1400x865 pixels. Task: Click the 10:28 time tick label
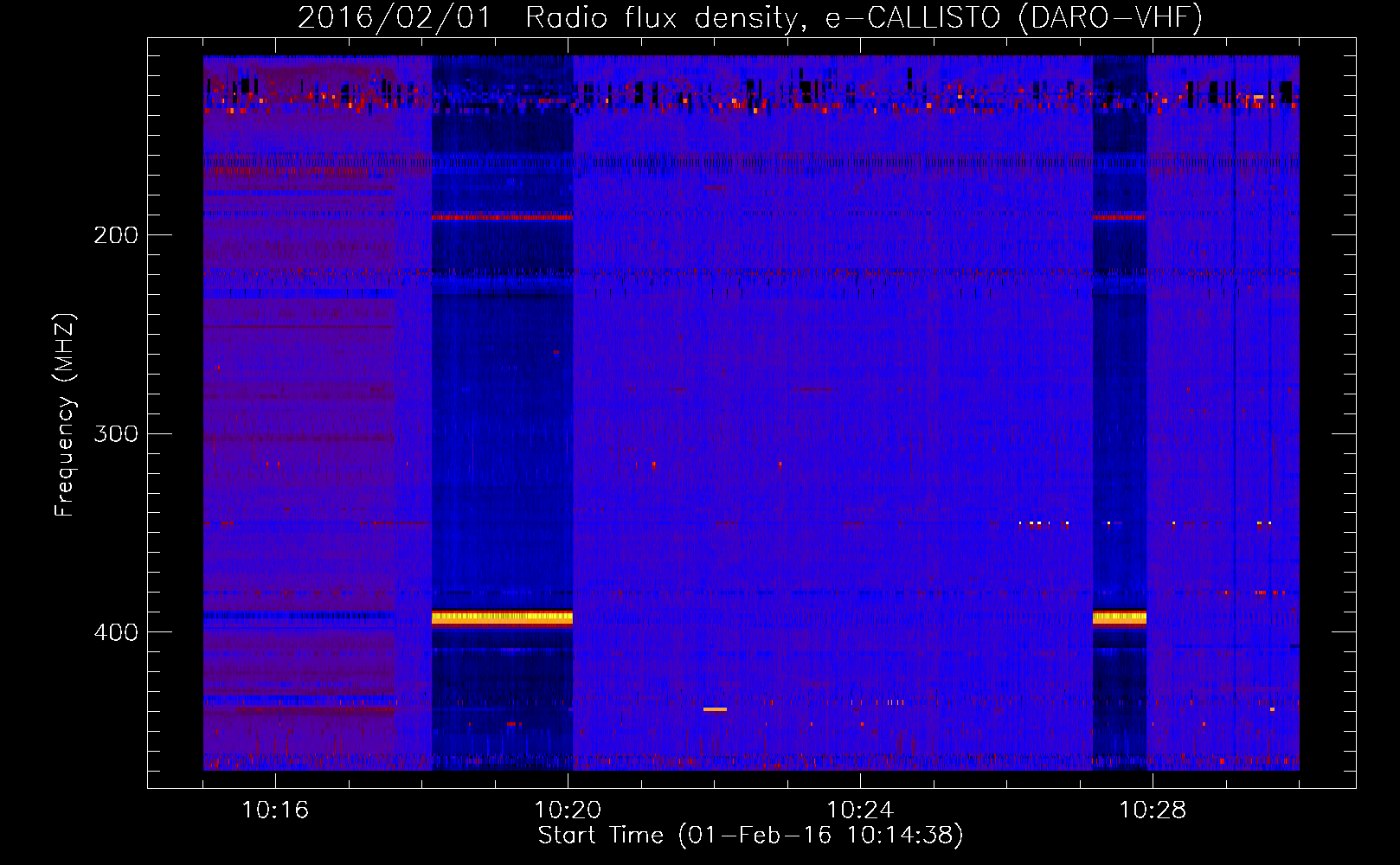pyautogui.click(x=1153, y=811)
